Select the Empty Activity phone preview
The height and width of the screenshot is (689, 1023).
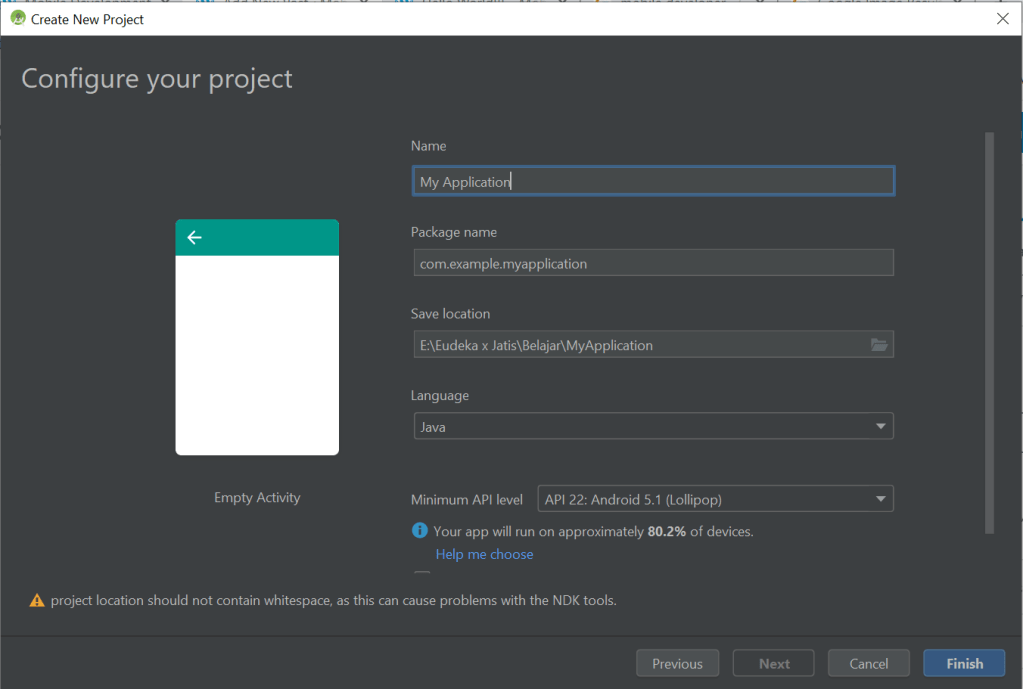[x=257, y=337]
